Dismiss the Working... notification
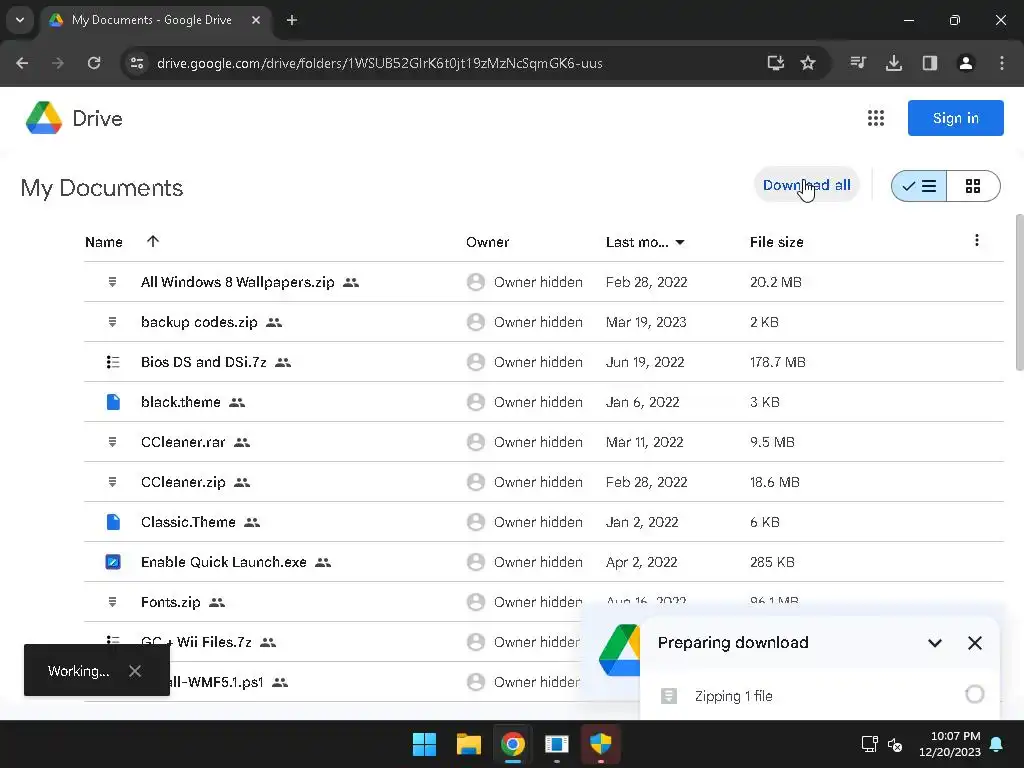The image size is (1024, 768). [135, 671]
